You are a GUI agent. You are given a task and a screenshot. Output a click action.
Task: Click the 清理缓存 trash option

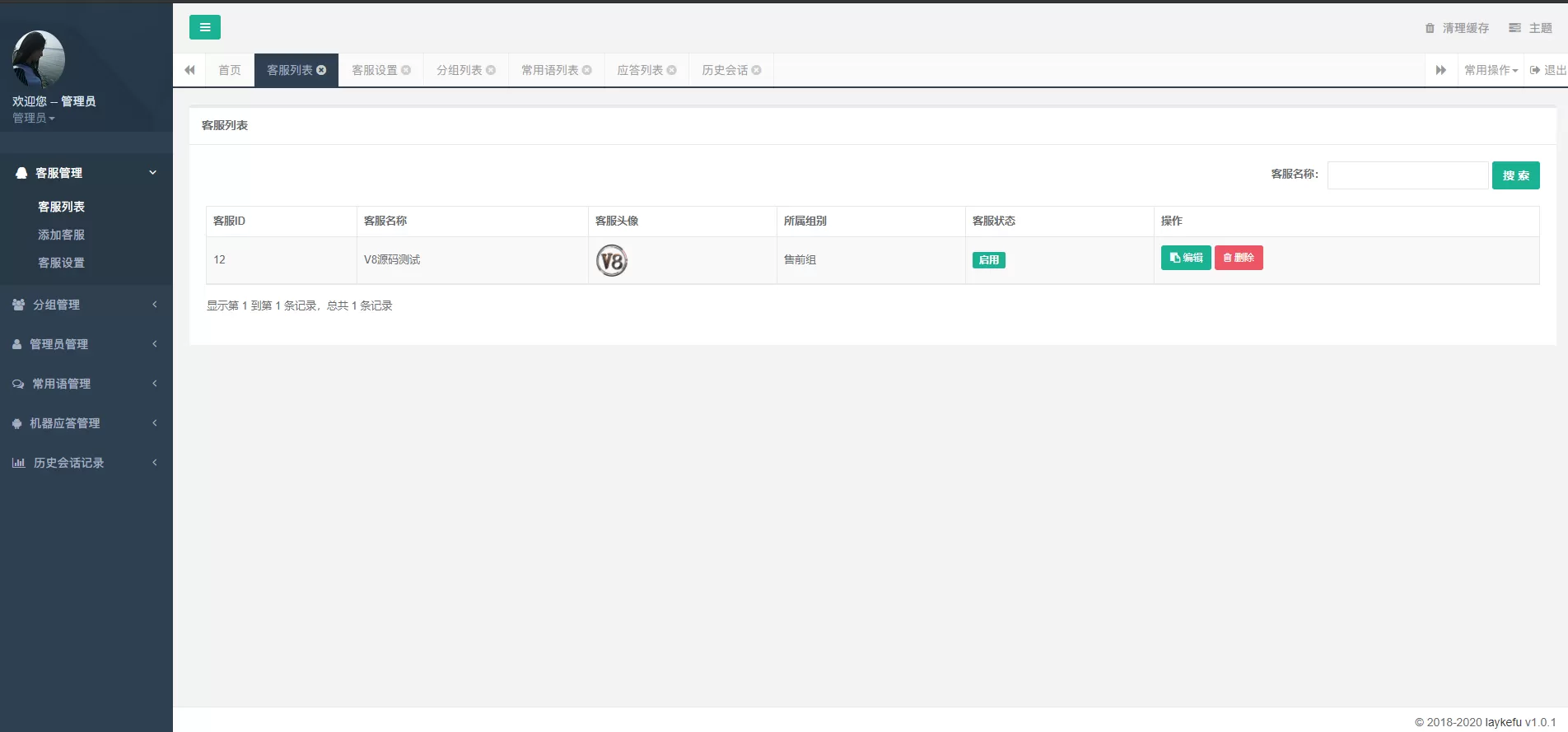coord(1457,28)
